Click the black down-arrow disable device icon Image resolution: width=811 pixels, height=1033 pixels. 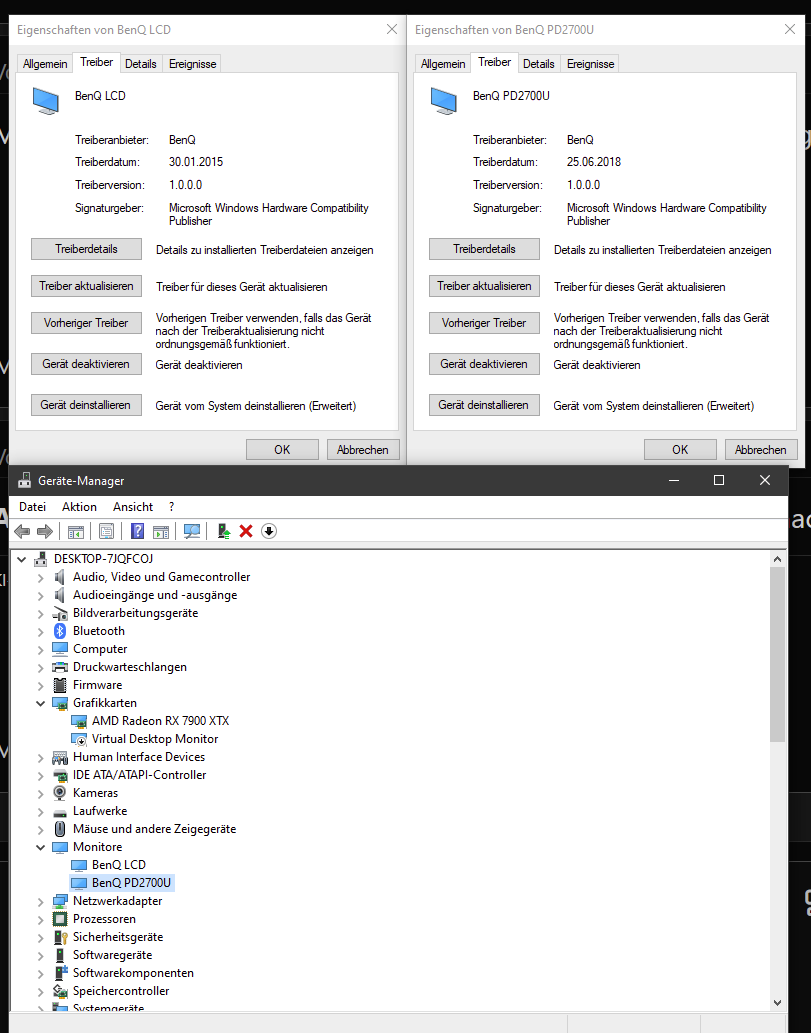(x=269, y=531)
